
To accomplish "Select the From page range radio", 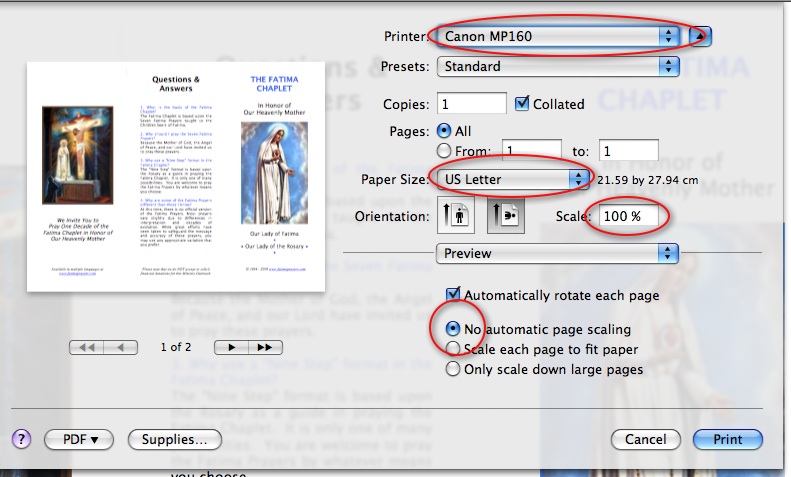I will (444, 151).
